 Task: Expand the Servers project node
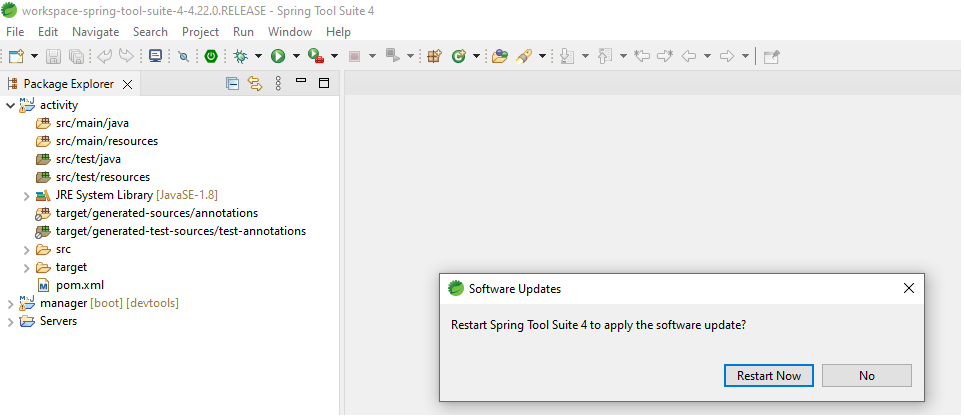(x=10, y=322)
